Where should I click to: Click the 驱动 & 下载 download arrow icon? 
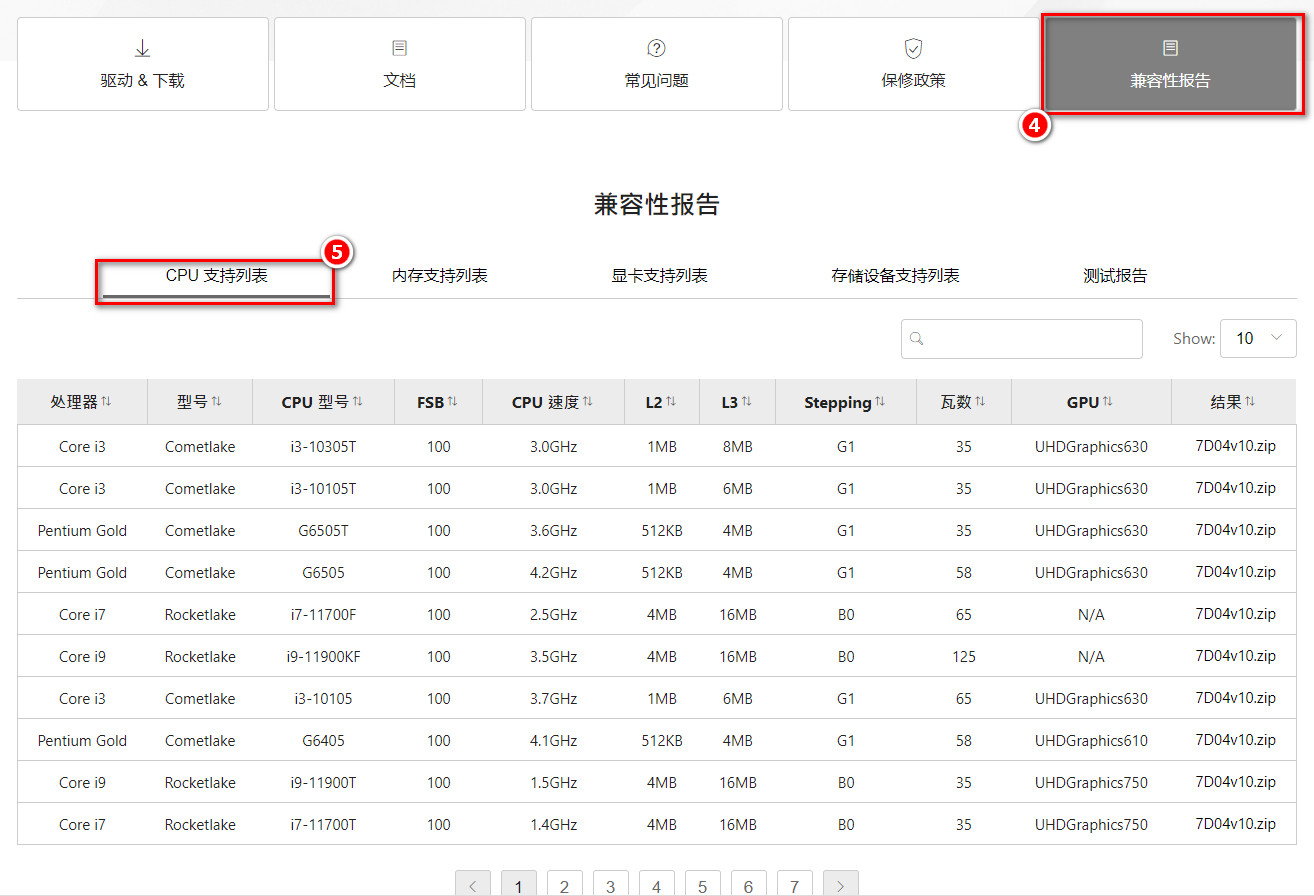142,48
